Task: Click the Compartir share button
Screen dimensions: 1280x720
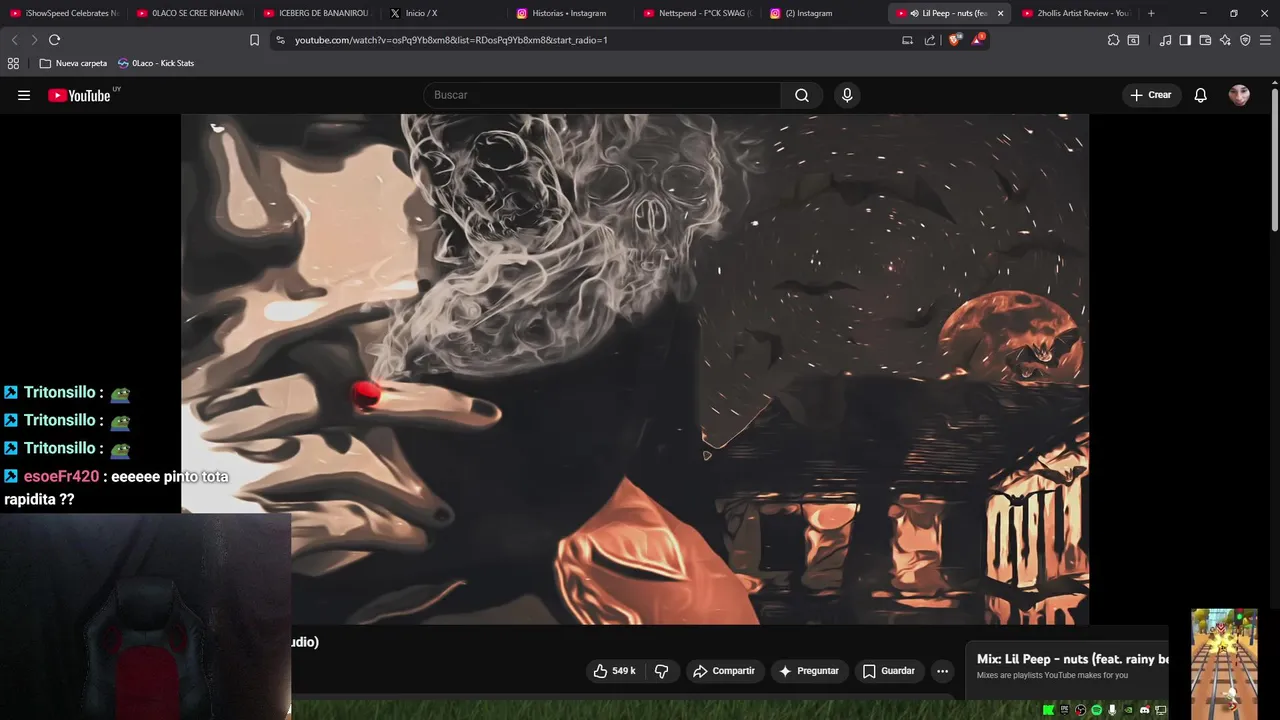Action: coord(724,671)
